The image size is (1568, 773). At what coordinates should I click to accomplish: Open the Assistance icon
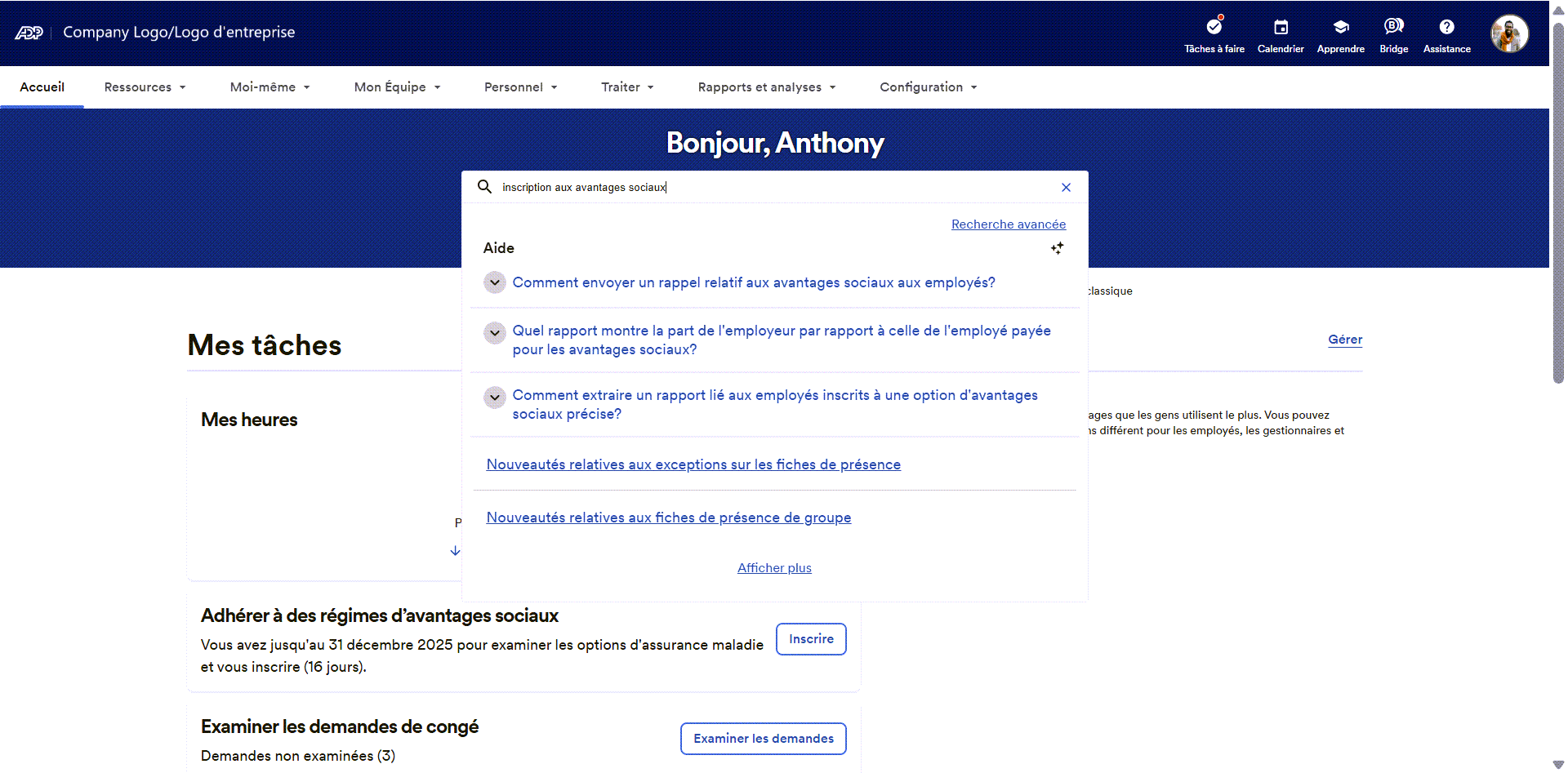click(1446, 27)
